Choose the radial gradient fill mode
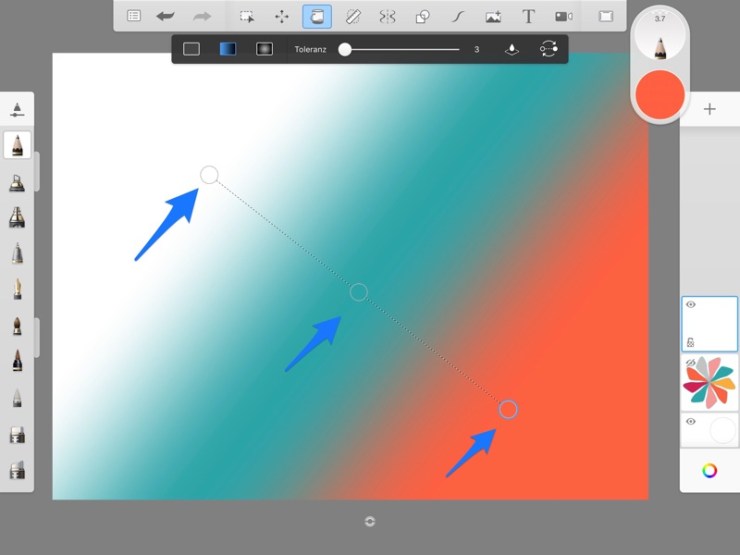 [264, 49]
